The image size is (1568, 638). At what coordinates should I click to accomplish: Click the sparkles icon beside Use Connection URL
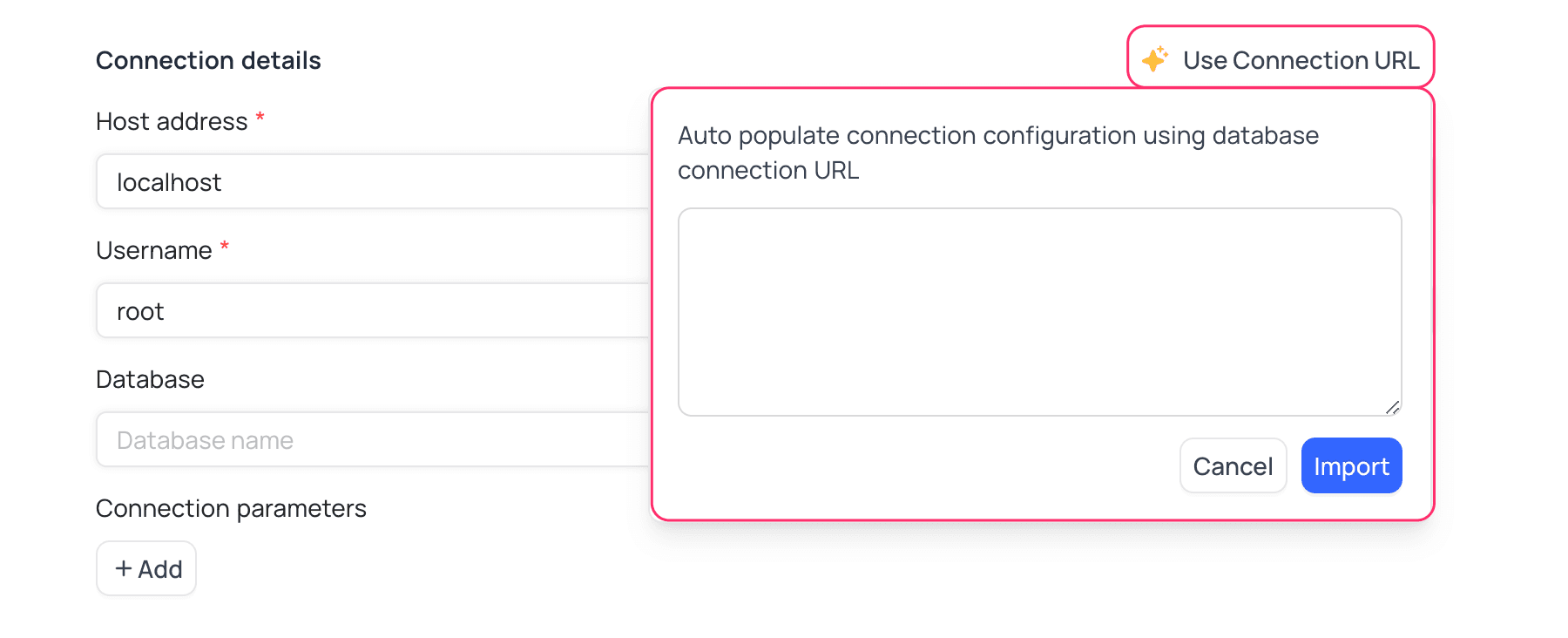[1154, 59]
